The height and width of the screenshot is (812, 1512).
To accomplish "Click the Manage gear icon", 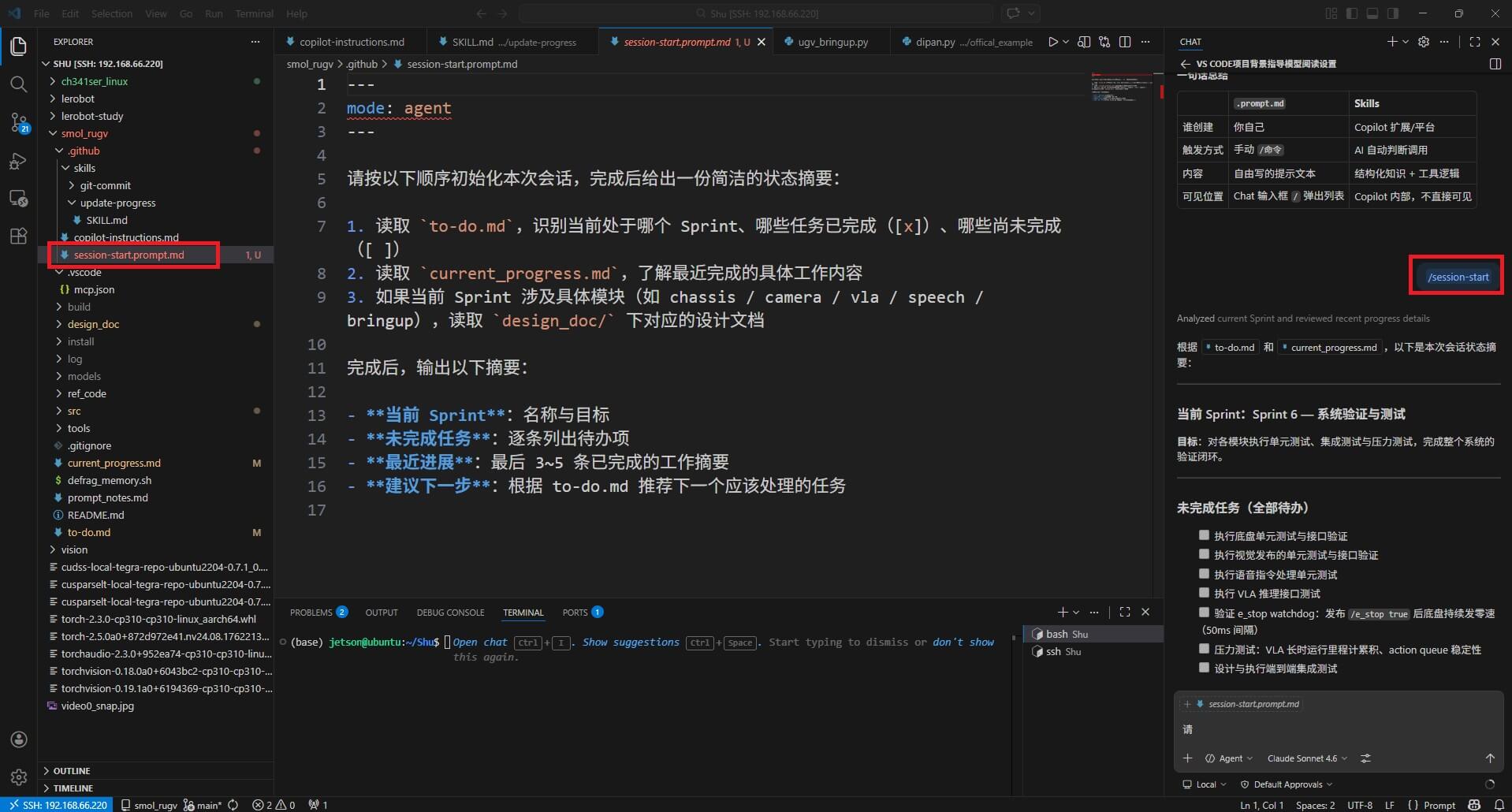I will pyautogui.click(x=18, y=777).
